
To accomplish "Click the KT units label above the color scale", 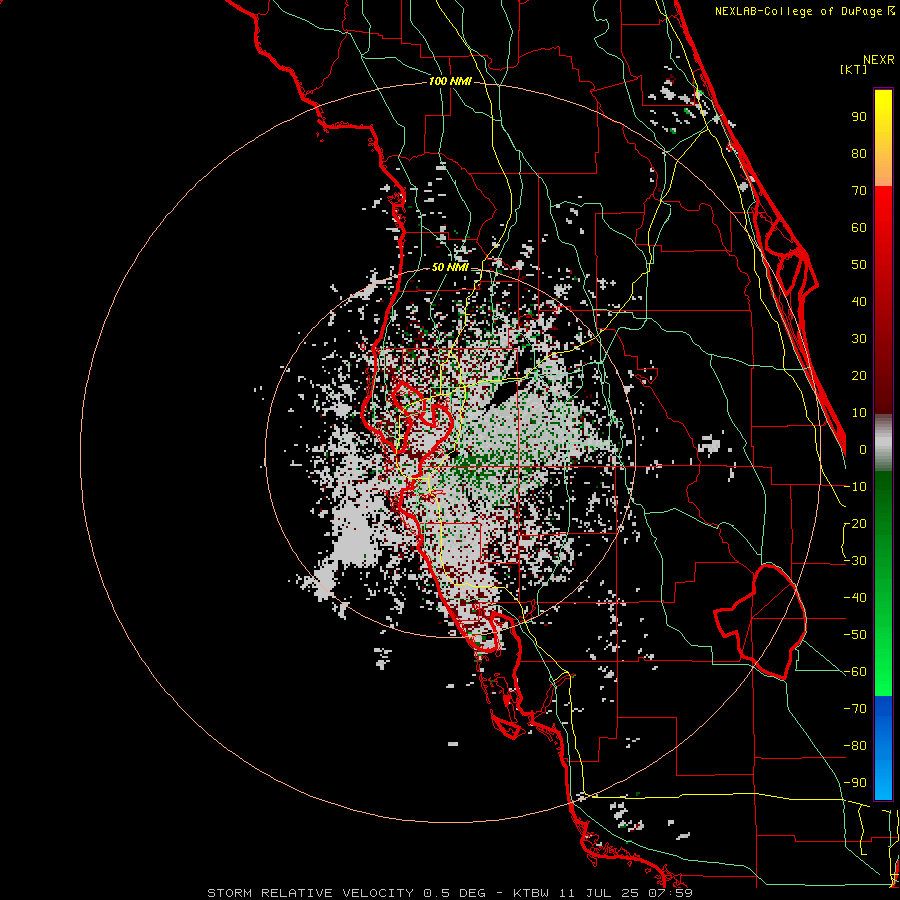I will 854,69.
